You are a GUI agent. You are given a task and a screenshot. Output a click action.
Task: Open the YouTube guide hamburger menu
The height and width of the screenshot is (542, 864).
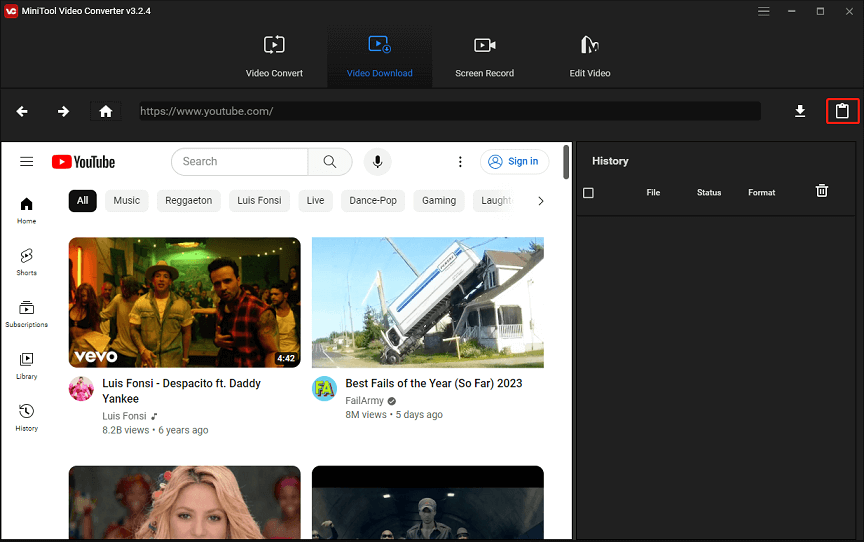(x=26, y=161)
